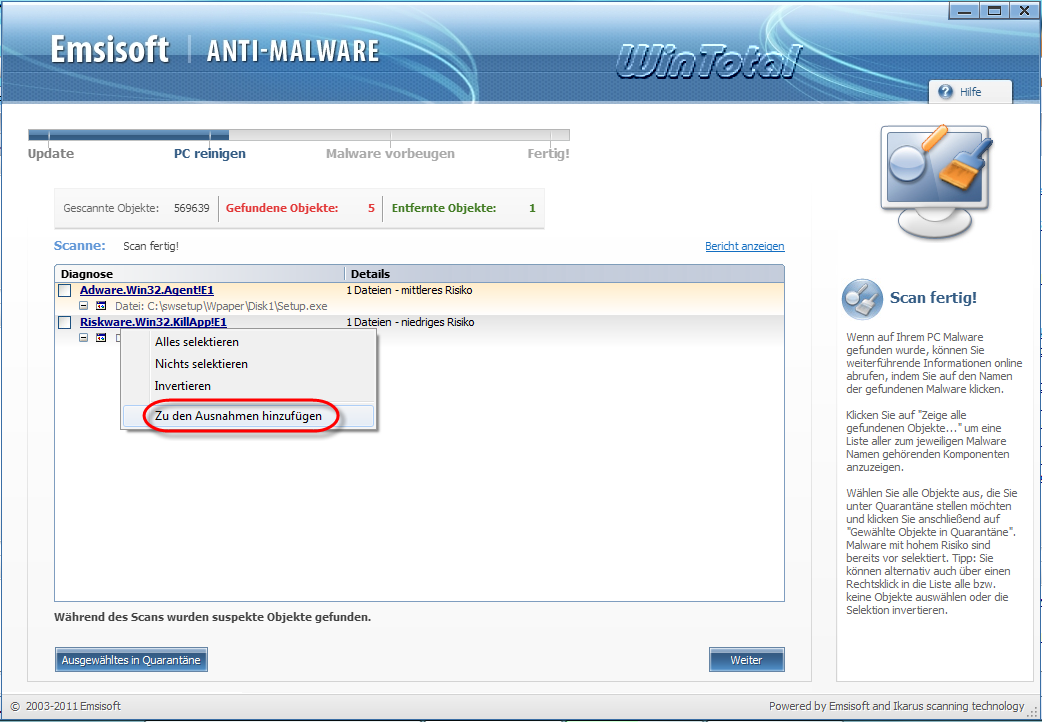Image resolution: width=1042 pixels, height=722 pixels.
Task: Click the Details column header
Action: (x=564, y=274)
